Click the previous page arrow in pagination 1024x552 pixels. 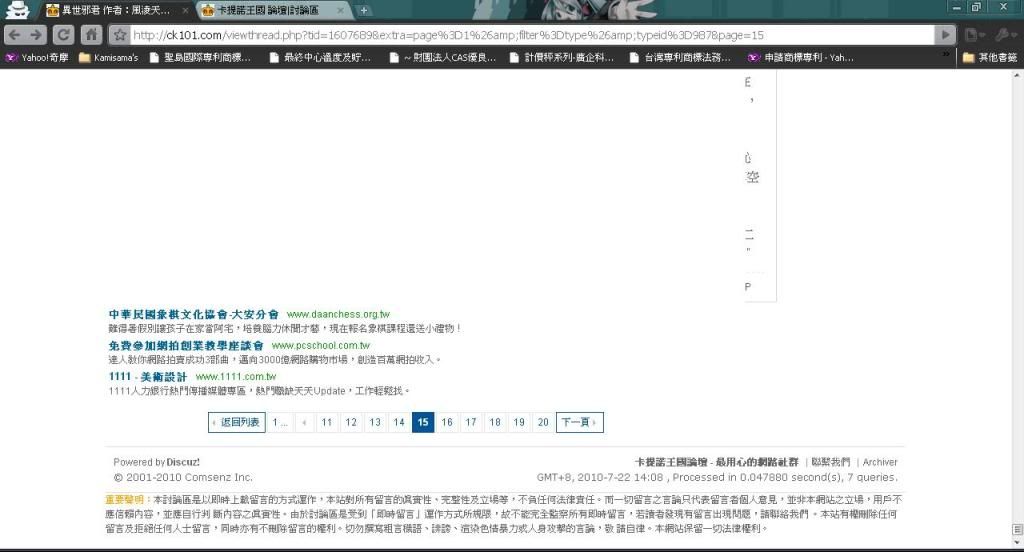tap(304, 422)
